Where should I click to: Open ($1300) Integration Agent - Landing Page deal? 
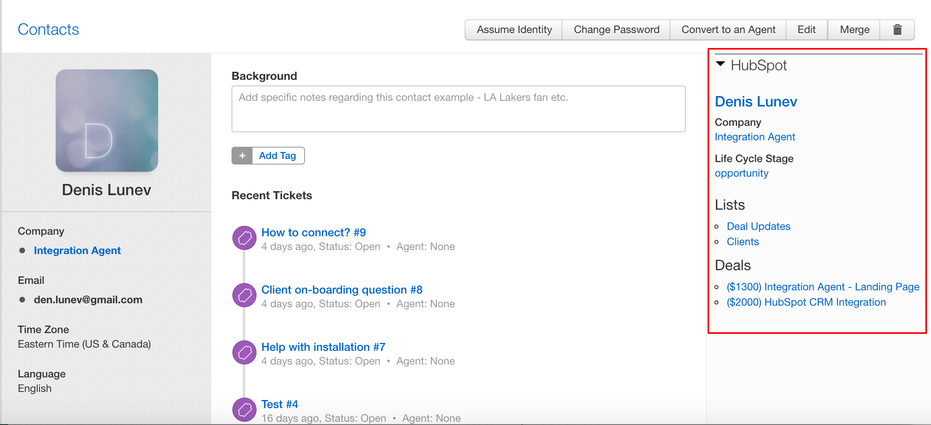(823, 287)
